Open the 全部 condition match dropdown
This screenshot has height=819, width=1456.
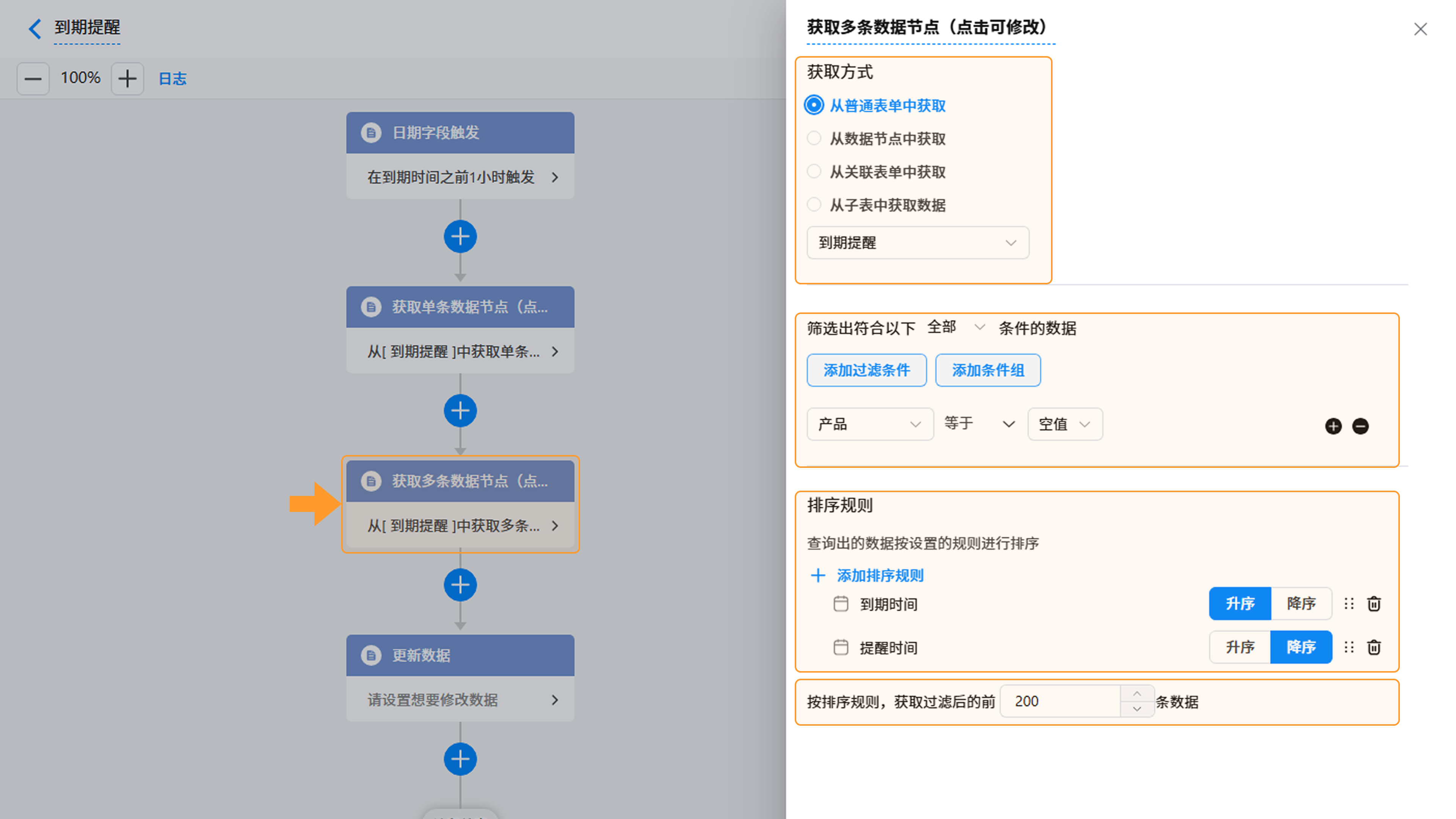(x=956, y=327)
